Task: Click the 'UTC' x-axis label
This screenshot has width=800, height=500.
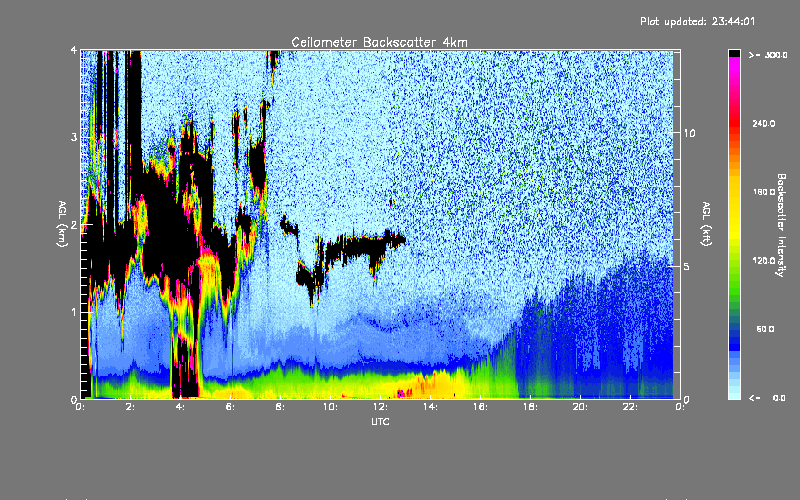Action: [x=380, y=421]
